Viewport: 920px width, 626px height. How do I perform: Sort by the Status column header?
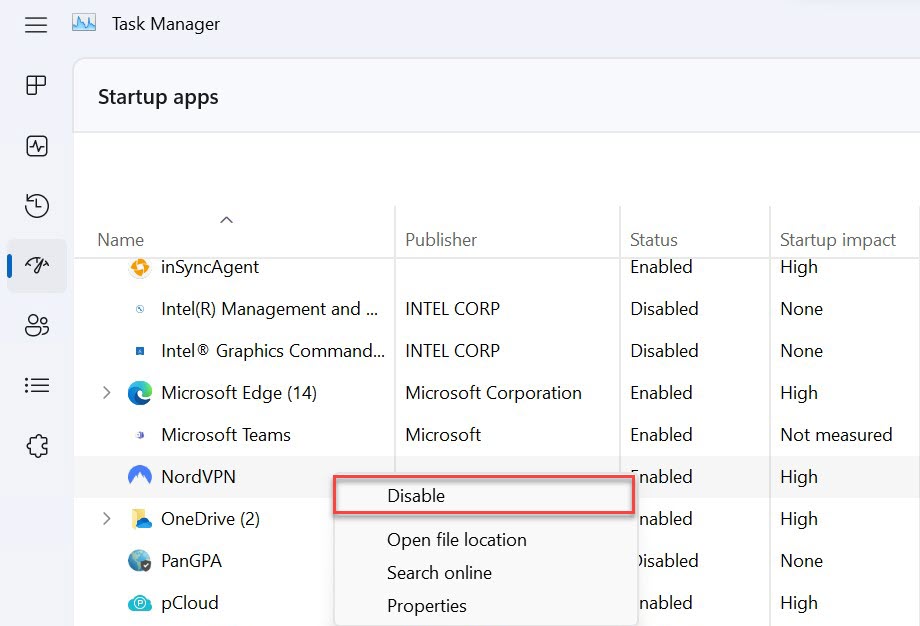(x=654, y=240)
